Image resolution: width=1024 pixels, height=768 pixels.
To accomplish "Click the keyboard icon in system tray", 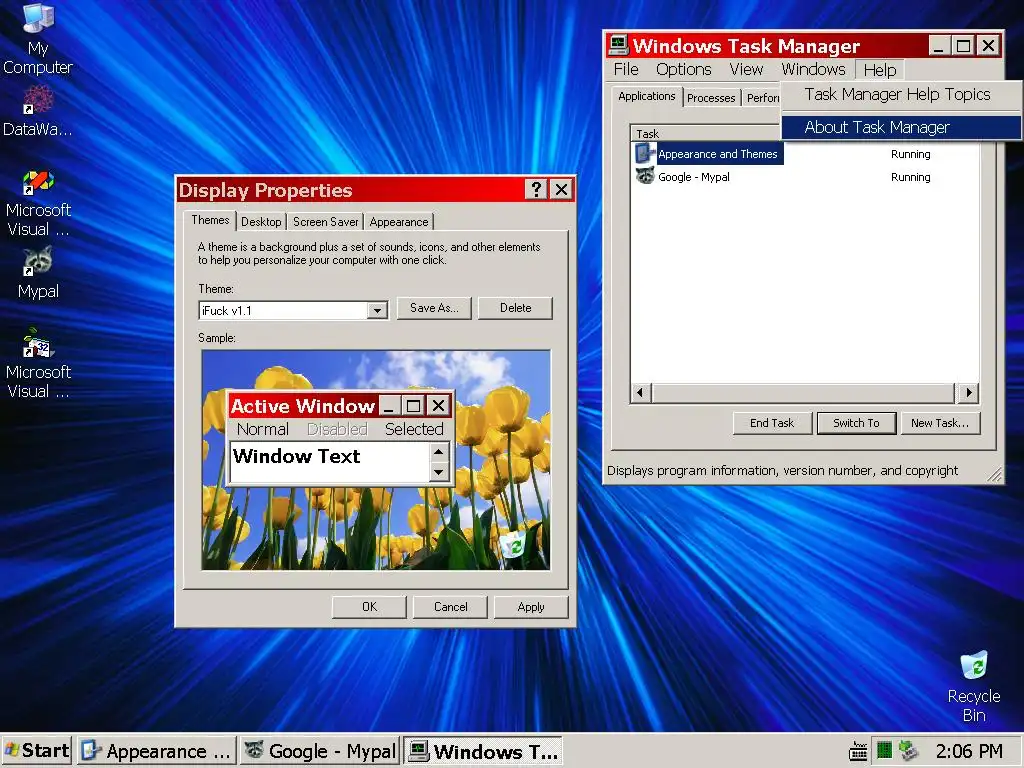I will tap(858, 751).
